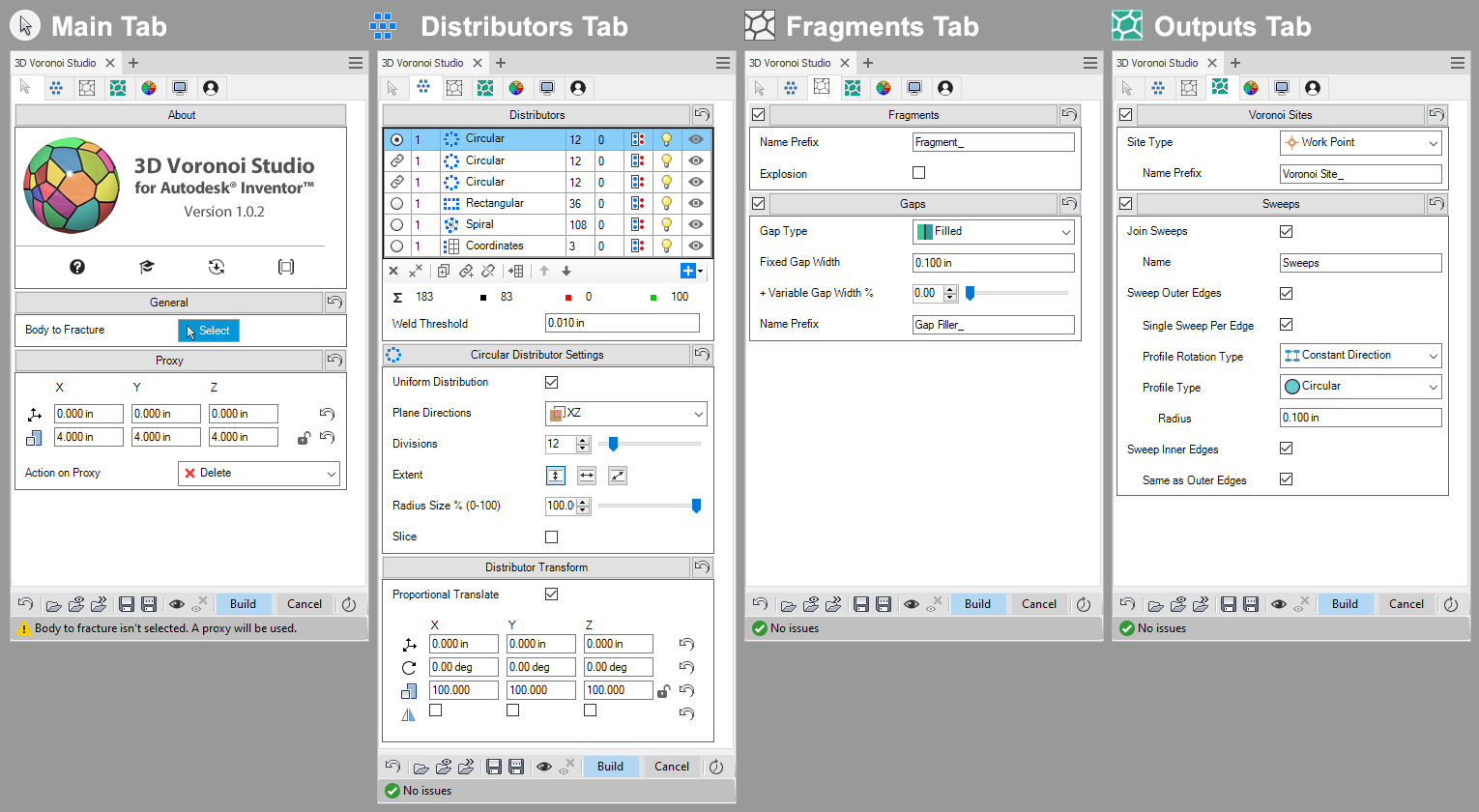Uncheck Join Sweeps in Outputs panel
Screen dimensions: 1479x812
[1287, 231]
